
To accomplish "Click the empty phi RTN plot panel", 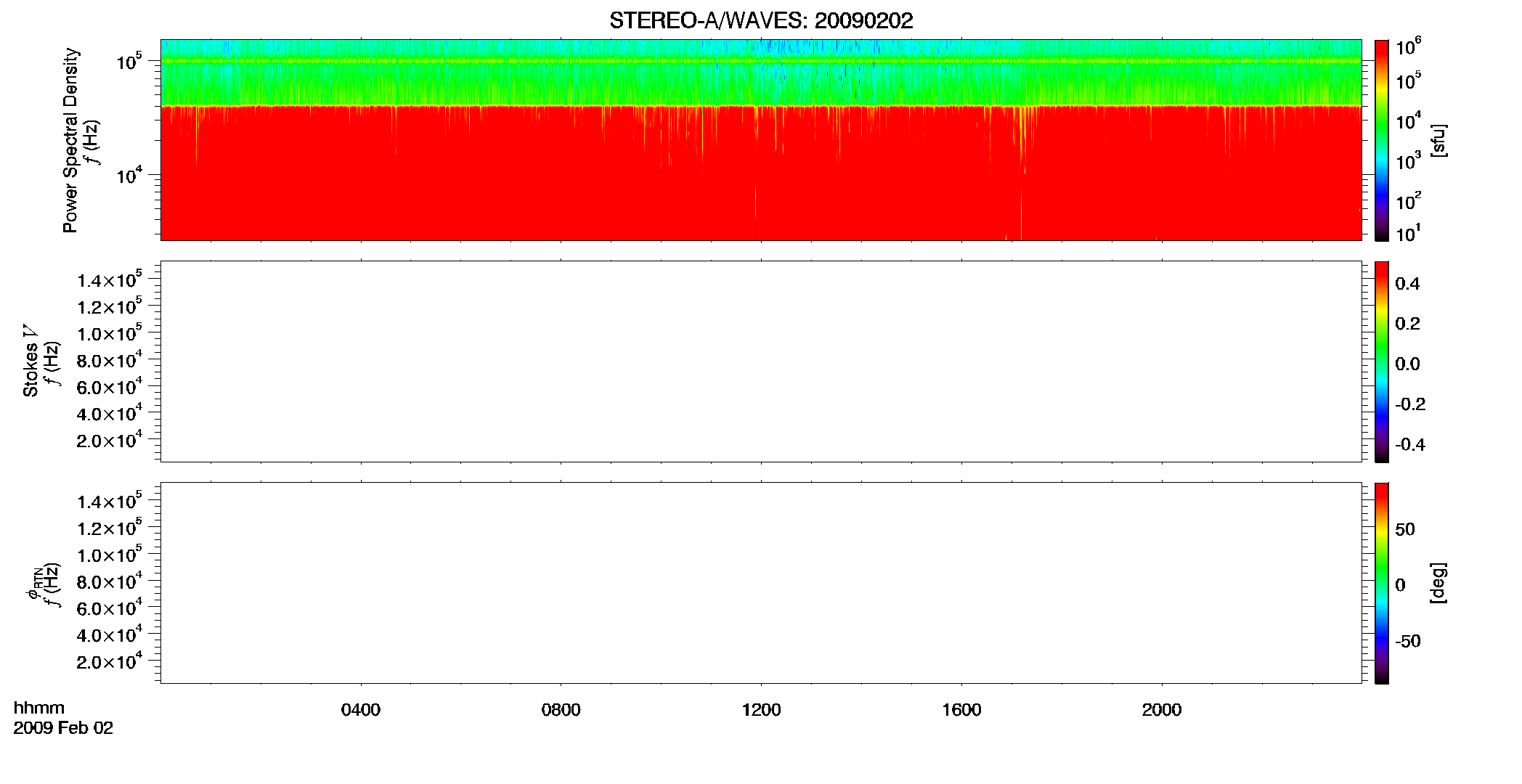I will pyautogui.click(x=761, y=583).
